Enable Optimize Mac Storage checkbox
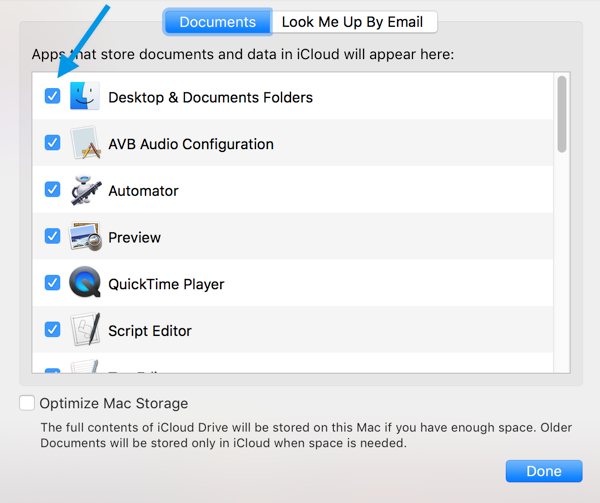Image resolution: width=600 pixels, height=503 pixels. tap(27, 403)
